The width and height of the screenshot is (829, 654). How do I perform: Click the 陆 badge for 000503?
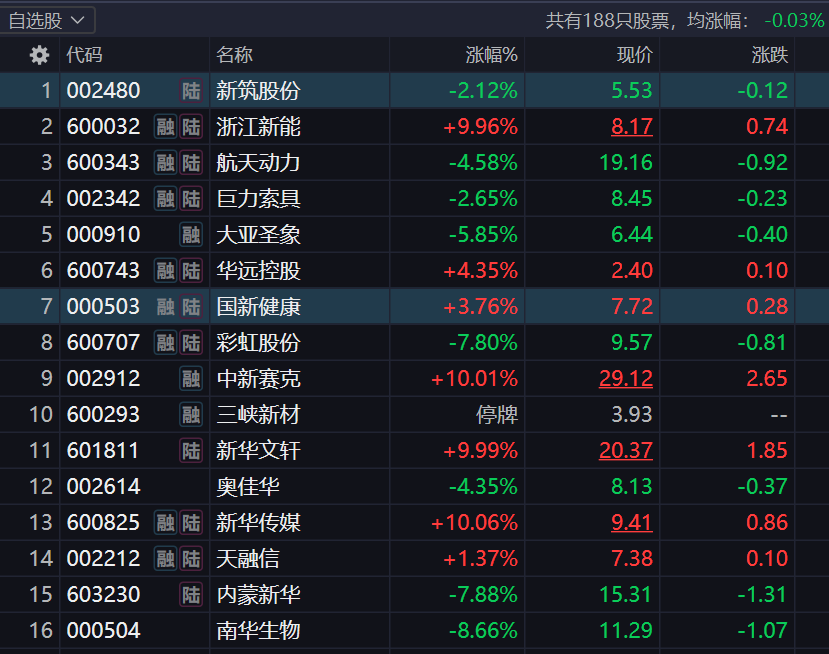191,307
